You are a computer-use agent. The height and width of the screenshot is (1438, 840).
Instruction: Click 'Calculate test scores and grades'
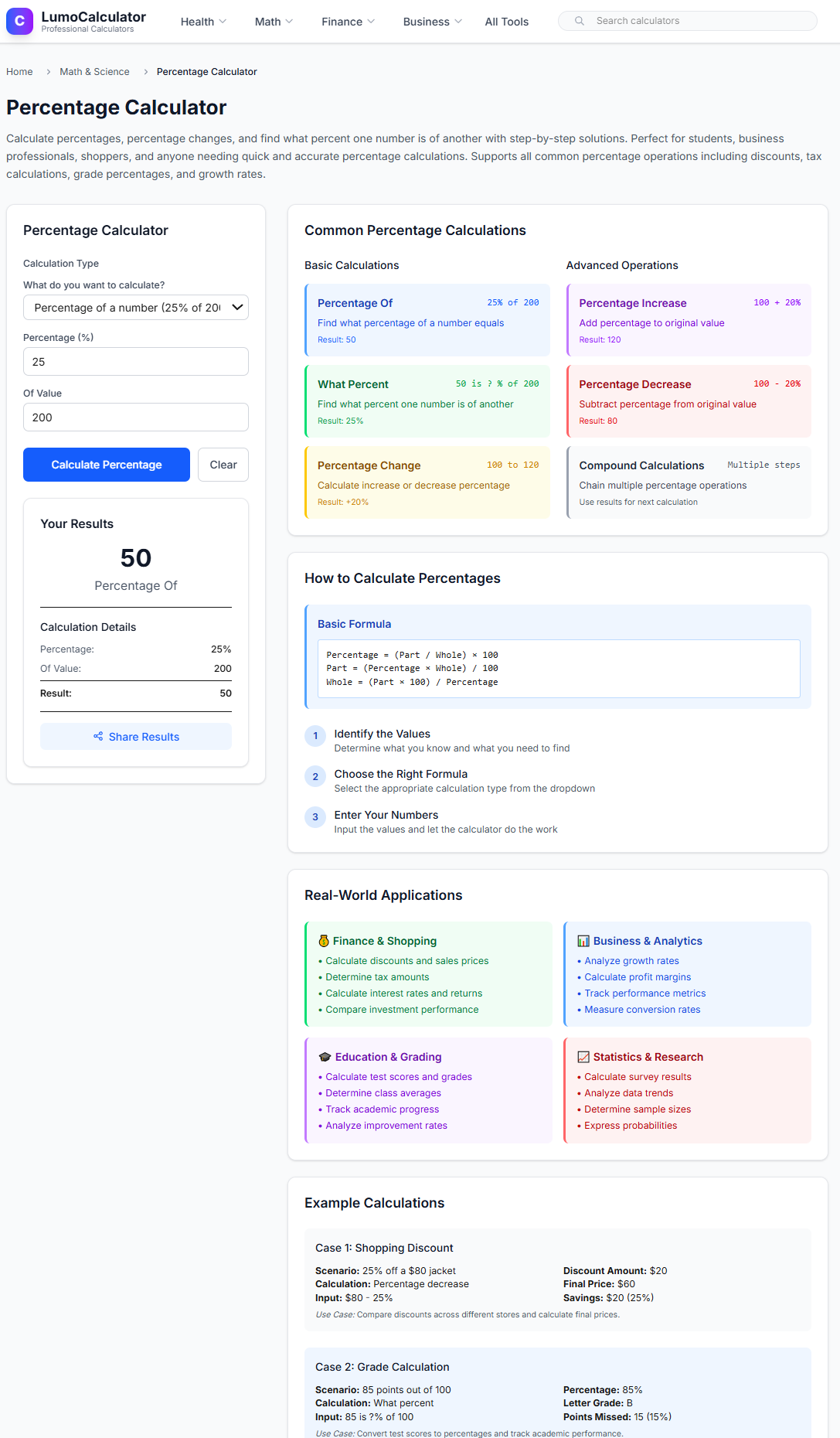tap(399, 1077)
